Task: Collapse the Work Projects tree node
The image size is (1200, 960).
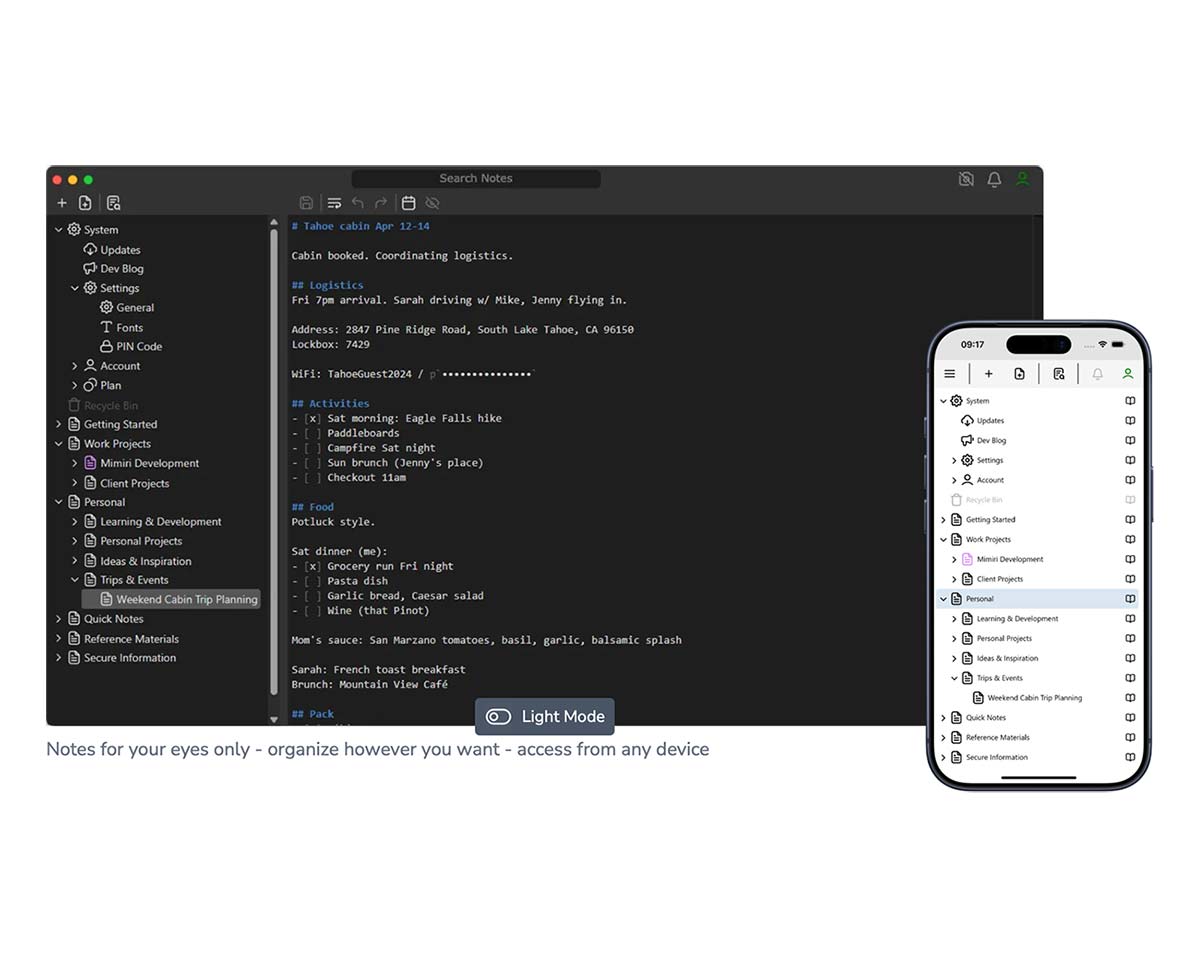Action: point(58,444)
